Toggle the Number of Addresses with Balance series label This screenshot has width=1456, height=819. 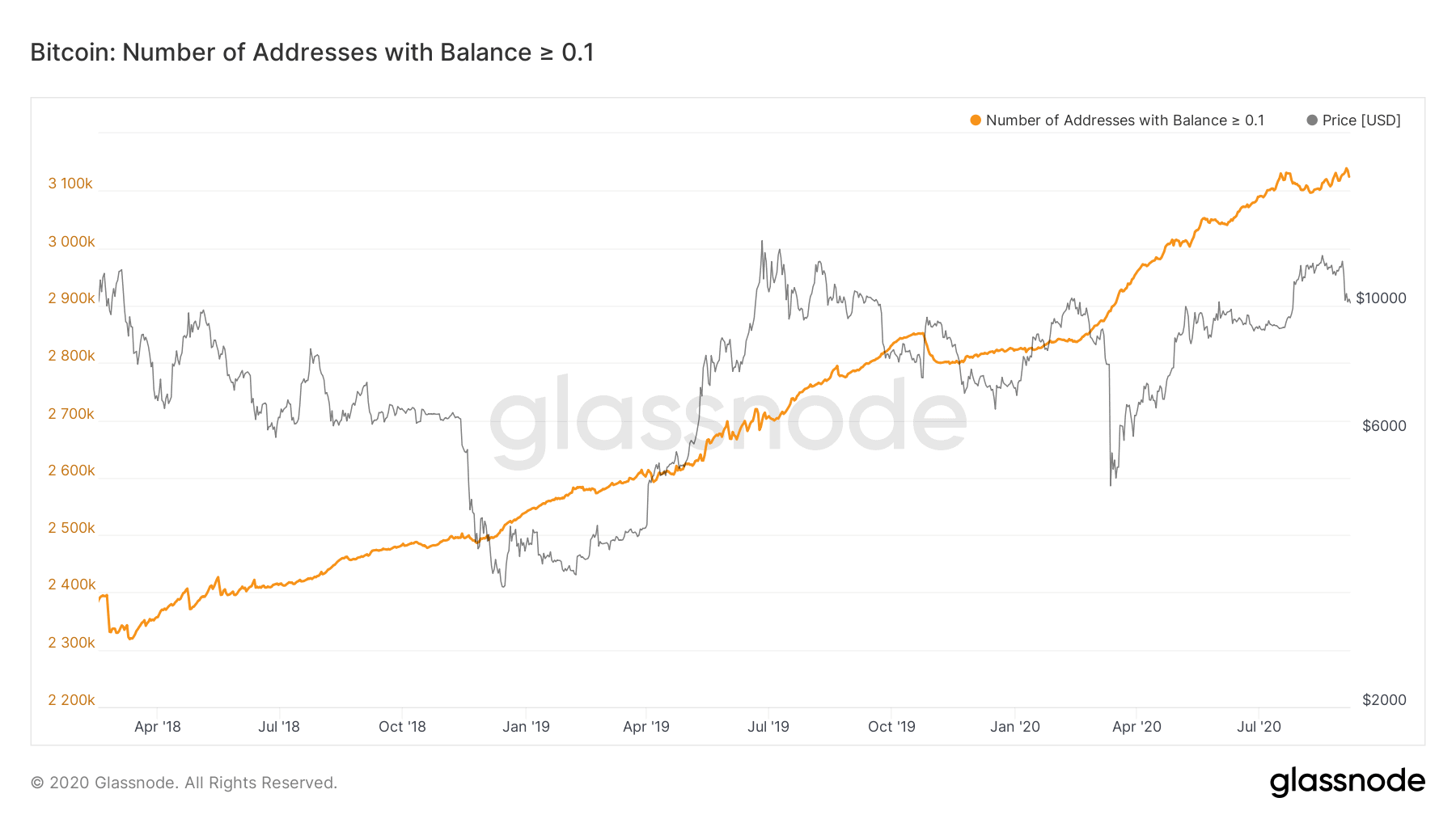[x=1124, y=120]
